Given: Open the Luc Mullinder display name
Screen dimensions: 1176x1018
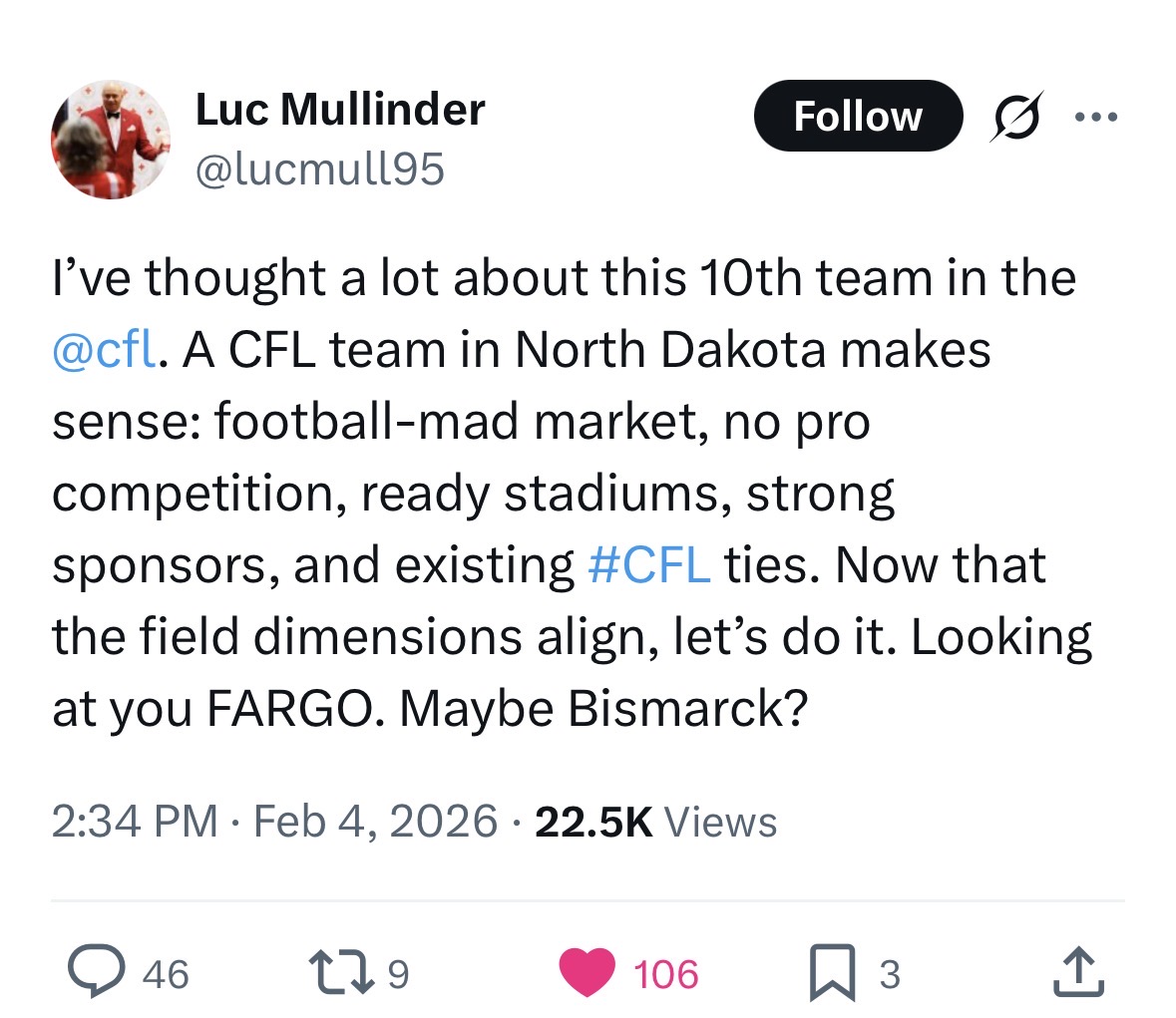Looking at the screenshot, I should point(340,109).
